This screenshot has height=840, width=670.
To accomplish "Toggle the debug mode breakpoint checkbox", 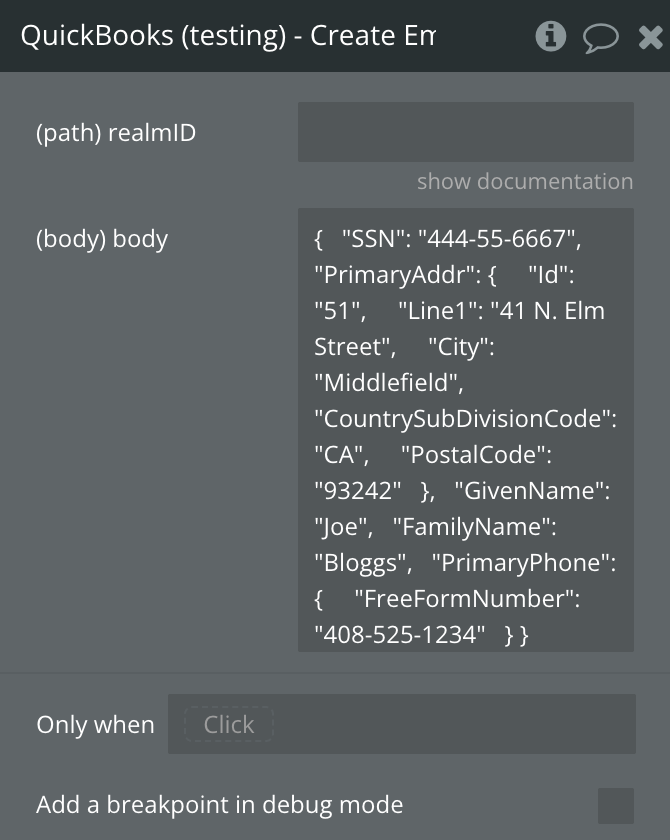I will (x=615, y=805).
